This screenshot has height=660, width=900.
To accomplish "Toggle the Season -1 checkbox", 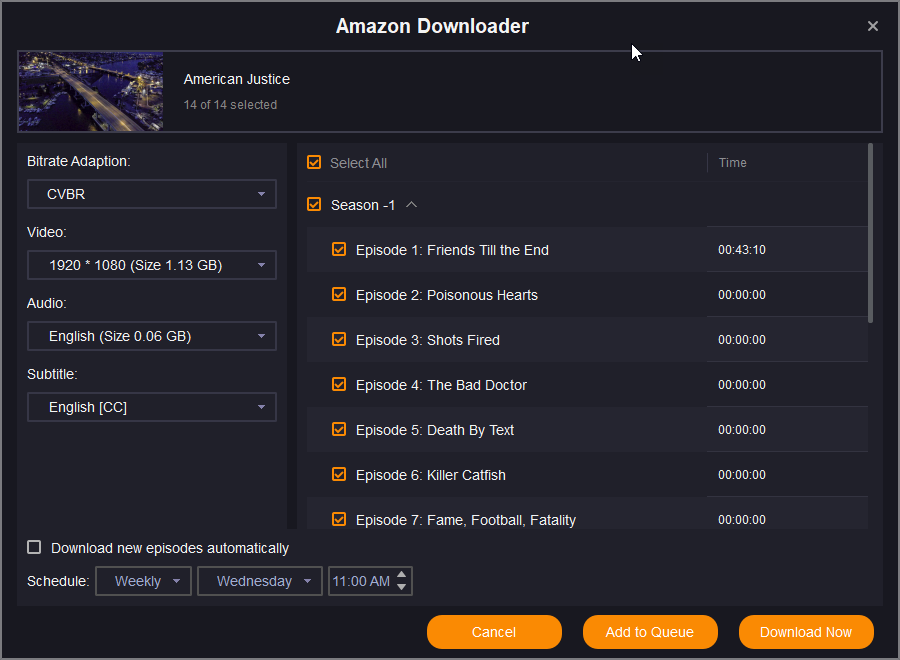I will (x=314, y=204).
